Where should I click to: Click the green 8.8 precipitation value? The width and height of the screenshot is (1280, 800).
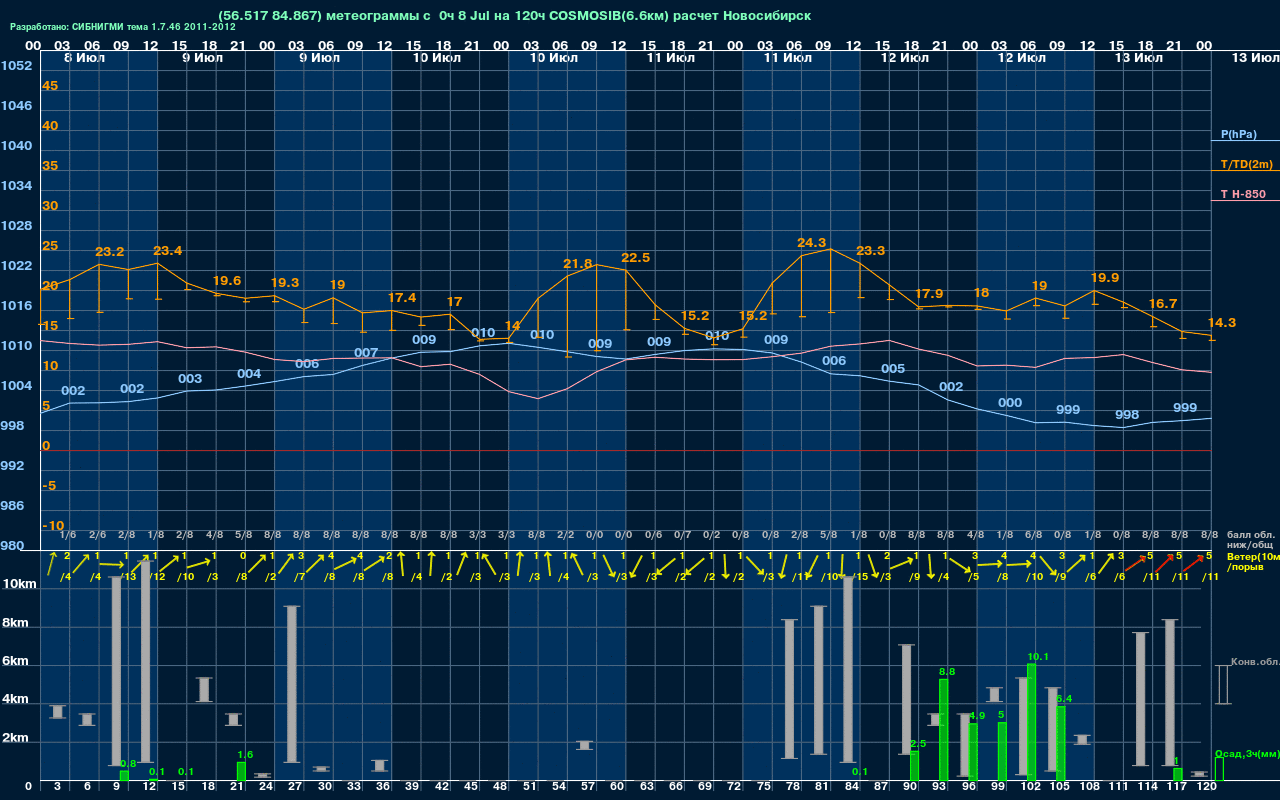pyautogui.click(x=948, y=672)
